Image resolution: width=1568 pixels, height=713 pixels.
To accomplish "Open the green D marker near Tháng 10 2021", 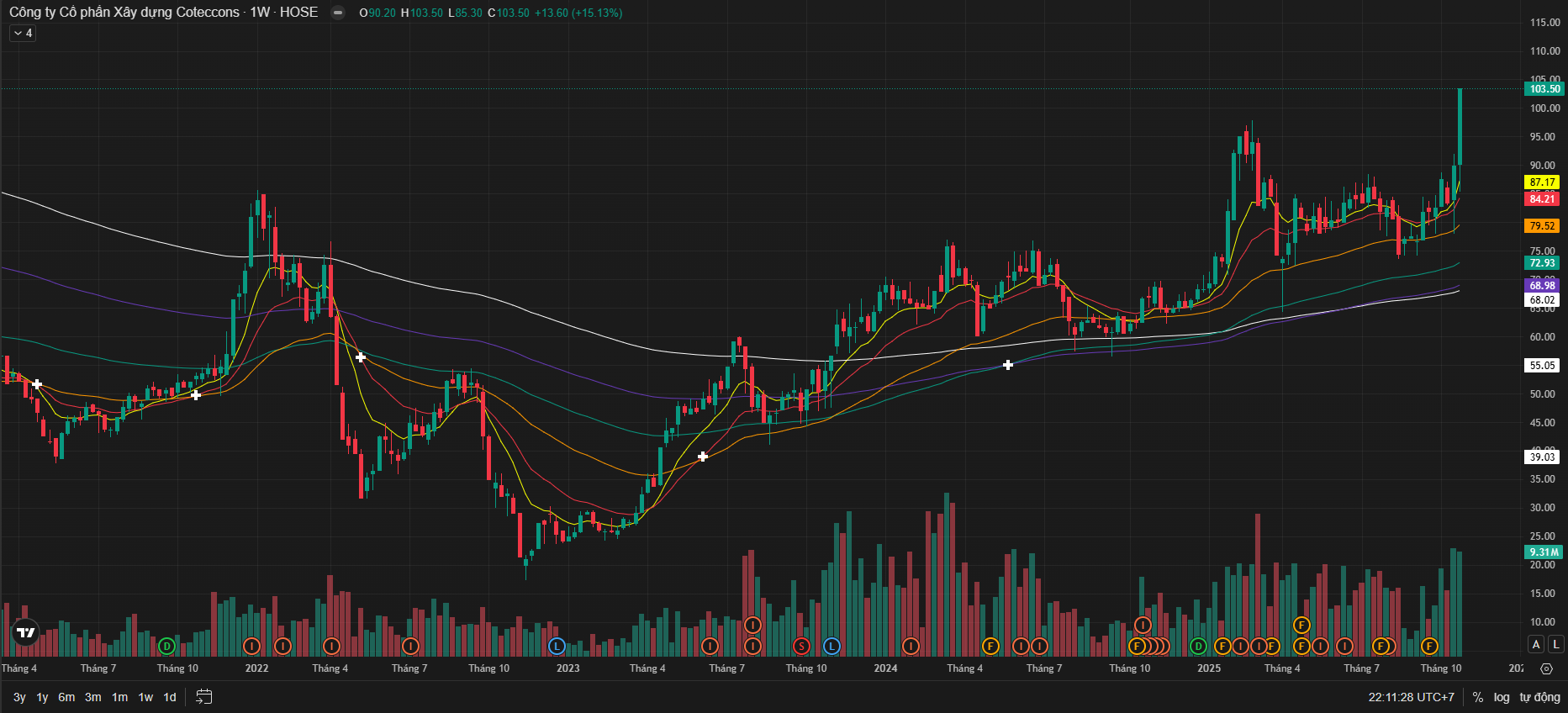I will 166,646.
